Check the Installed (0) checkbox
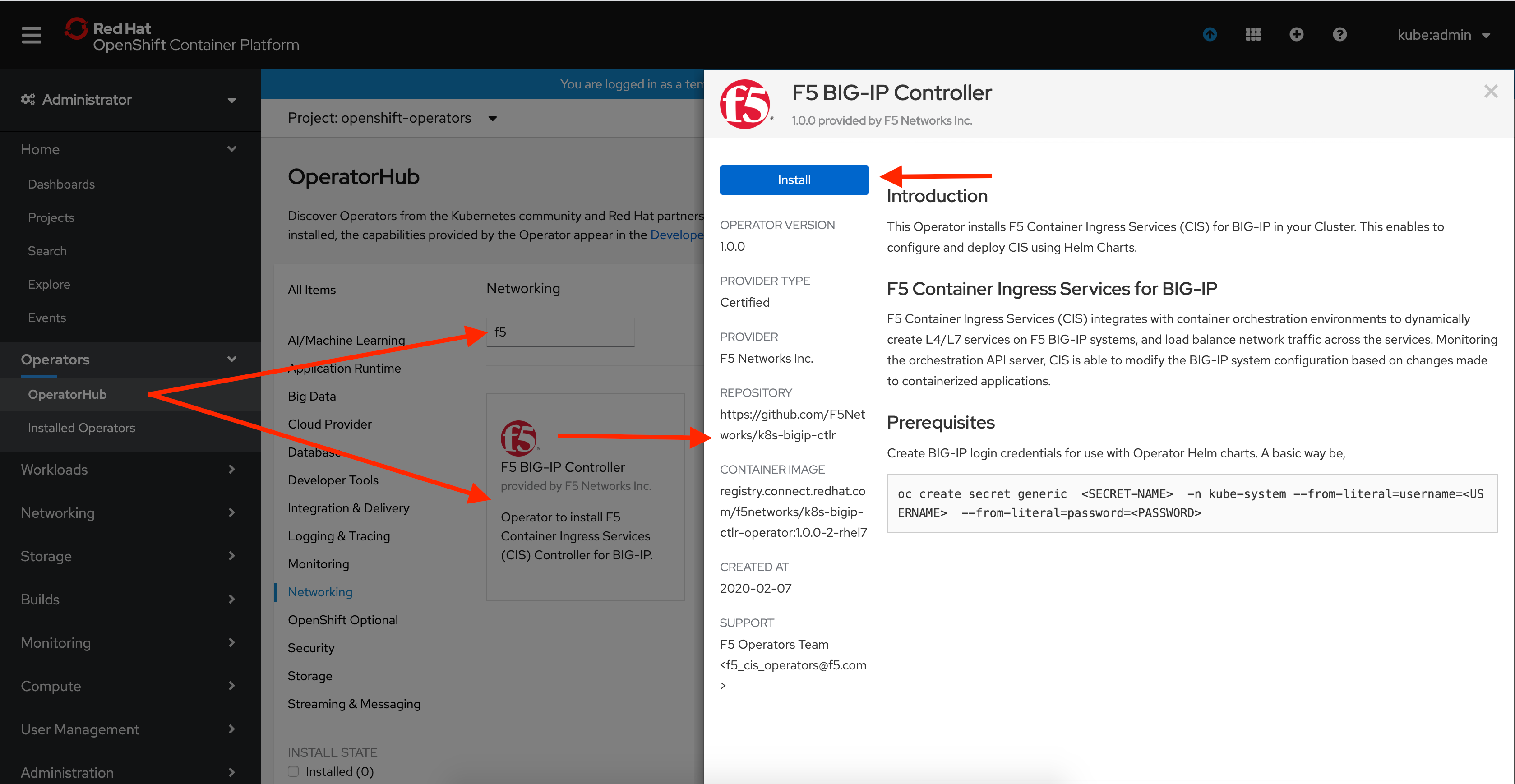This screenshot has height=784, width=1515. (x=293, y=771)
